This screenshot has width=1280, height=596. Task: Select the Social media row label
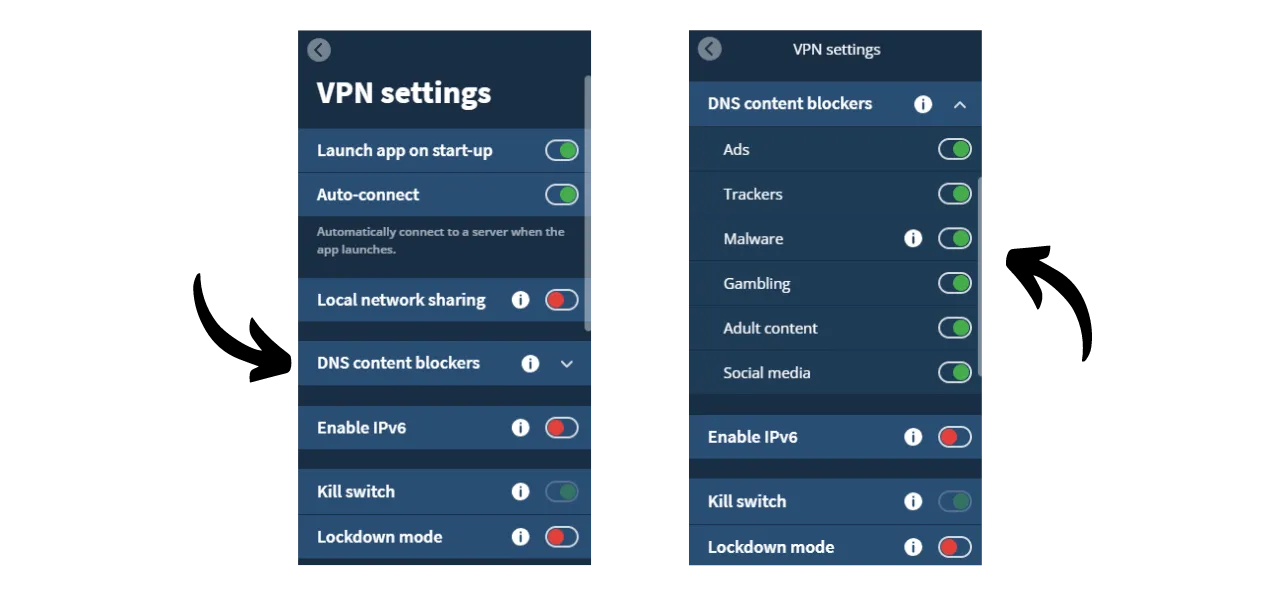click(766, 373)
